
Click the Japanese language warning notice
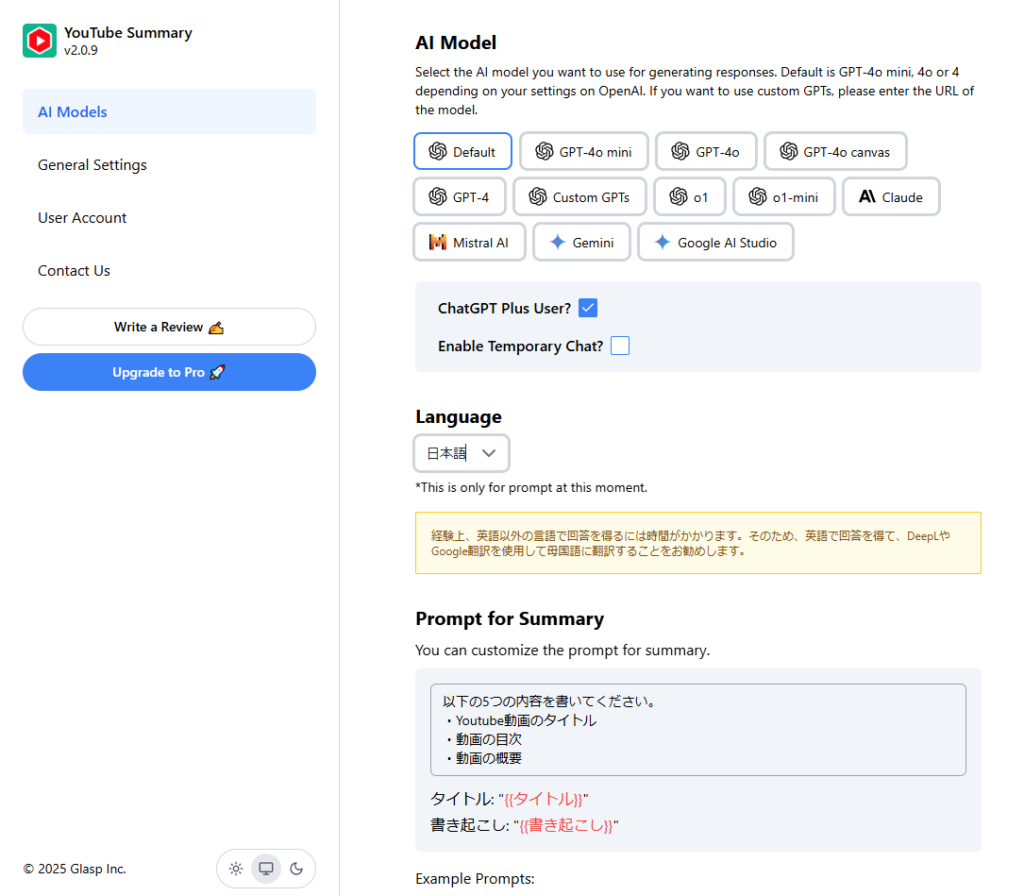(x=697, y=543)
